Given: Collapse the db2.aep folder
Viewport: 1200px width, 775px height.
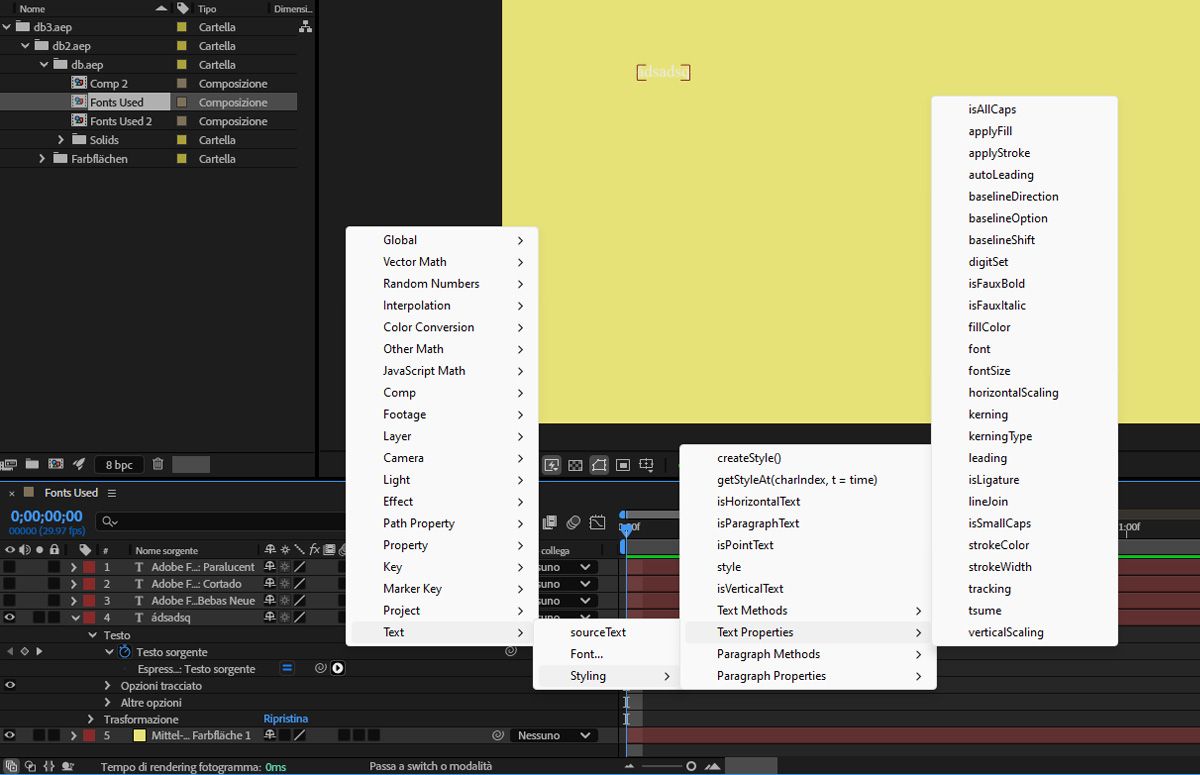Looking at the screenshot, I should 26,46.
